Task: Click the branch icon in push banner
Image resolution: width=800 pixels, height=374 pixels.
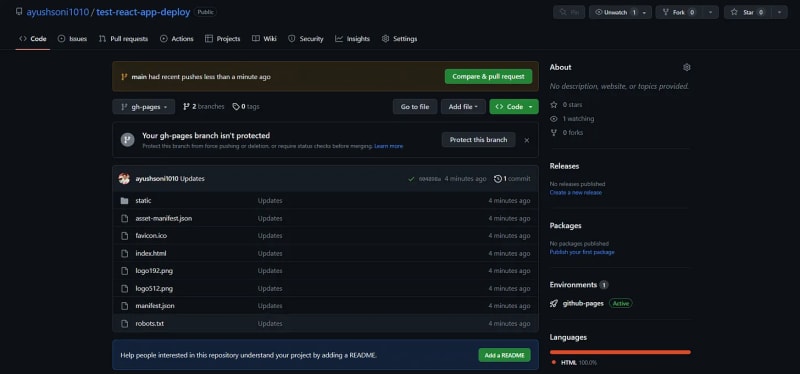Action: pyautogui.click(x=124, y=77)
